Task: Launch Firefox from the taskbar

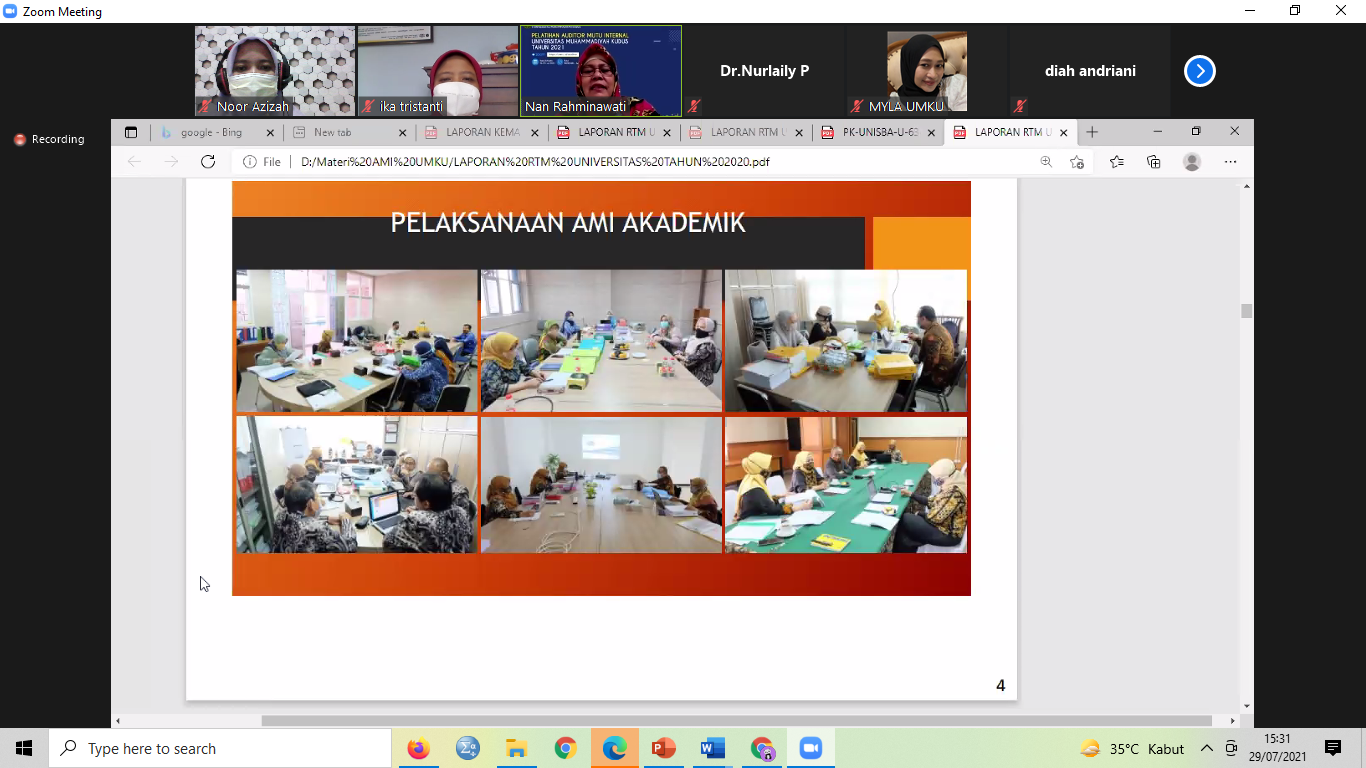Action: pyautogui.click(x=418, y=748)
